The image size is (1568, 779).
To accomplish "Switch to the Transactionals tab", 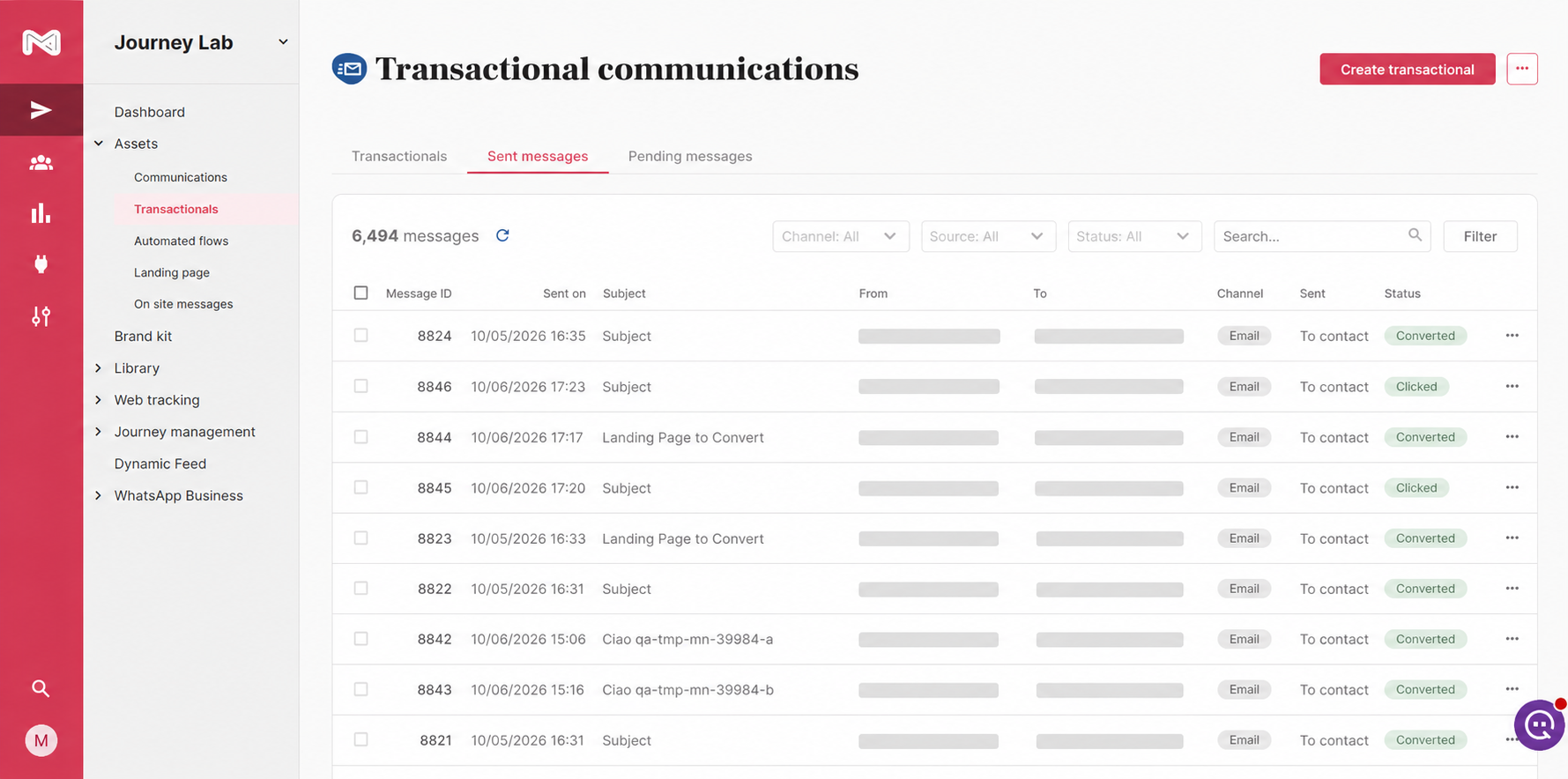I will coord(399,156).
